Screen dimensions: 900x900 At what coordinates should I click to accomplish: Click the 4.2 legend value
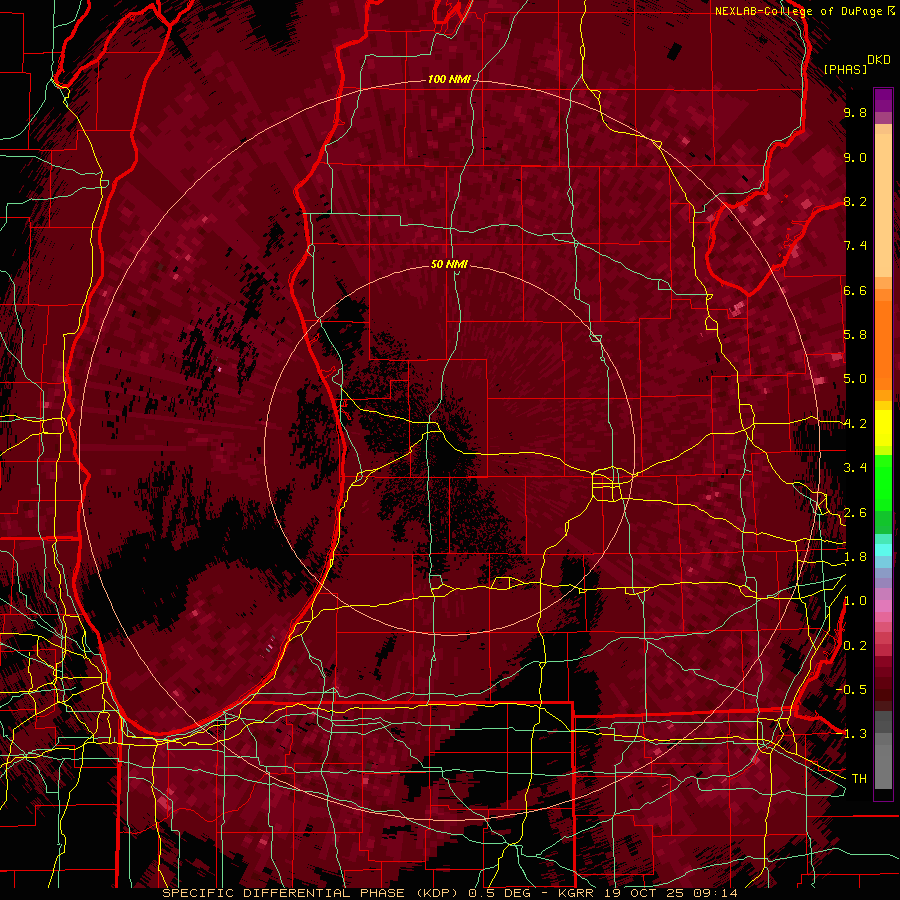(855, 424)
